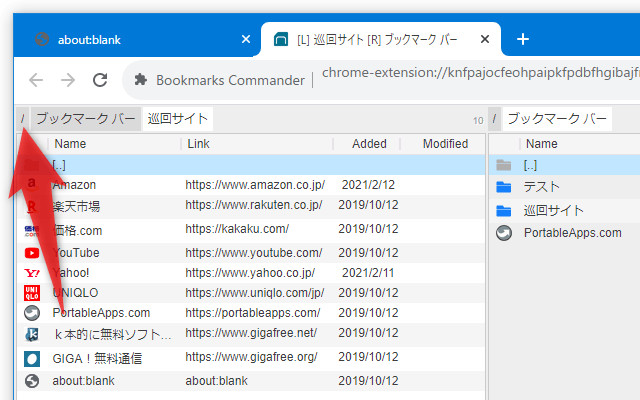The image size is (640, 400).
Task: Click the Bookmarks Commander extension puzzle icon
Action: tap(140, 80)
